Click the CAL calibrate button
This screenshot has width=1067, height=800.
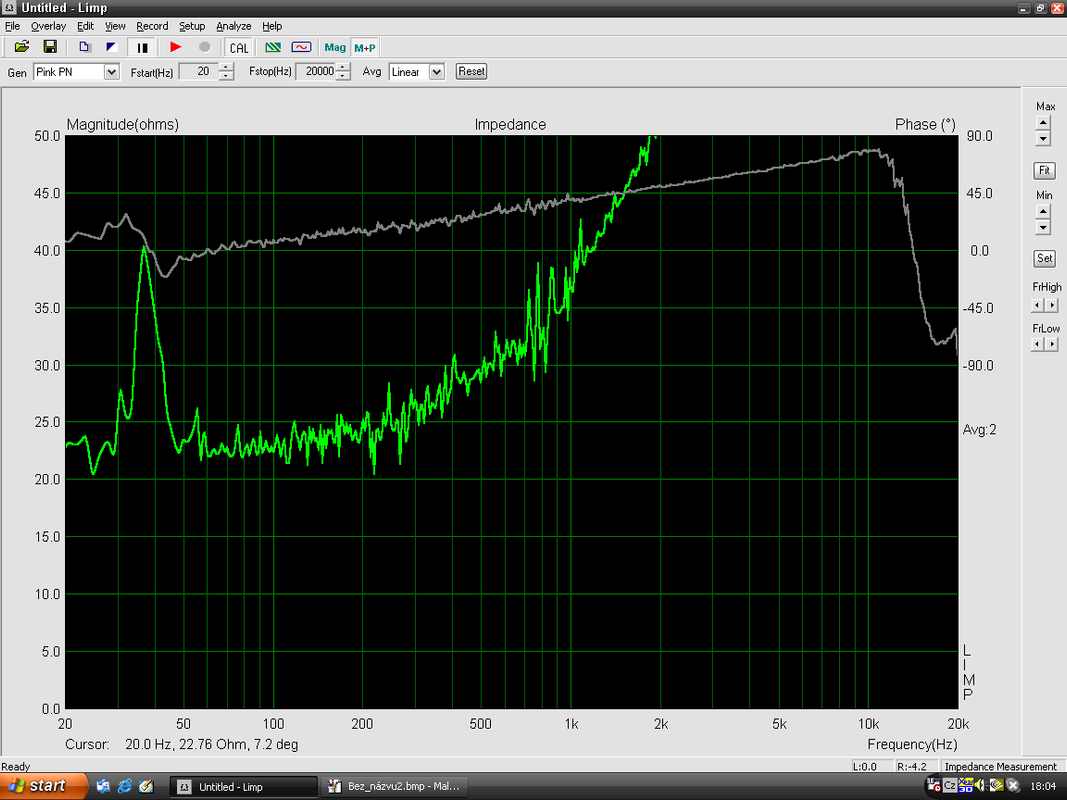[239, 48]
